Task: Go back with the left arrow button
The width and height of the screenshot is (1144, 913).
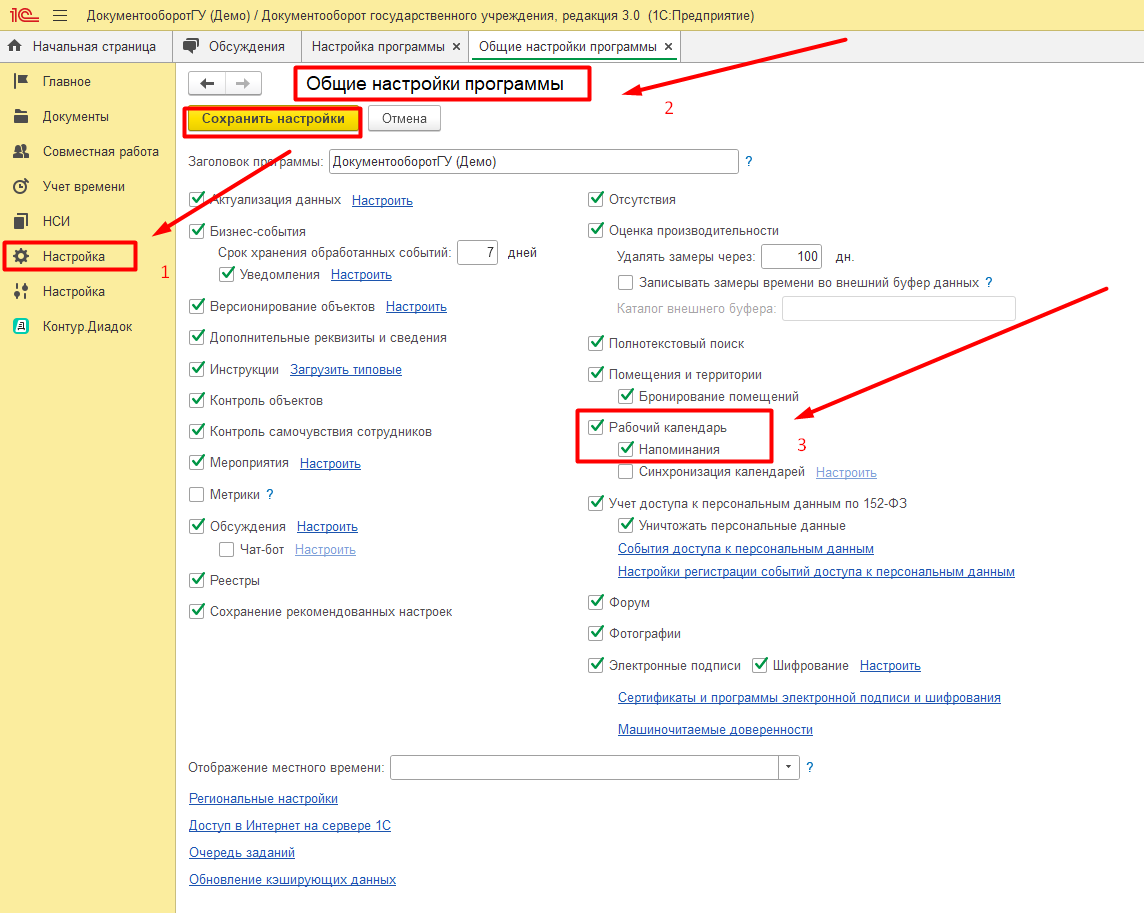Action: tap(207, 83)
